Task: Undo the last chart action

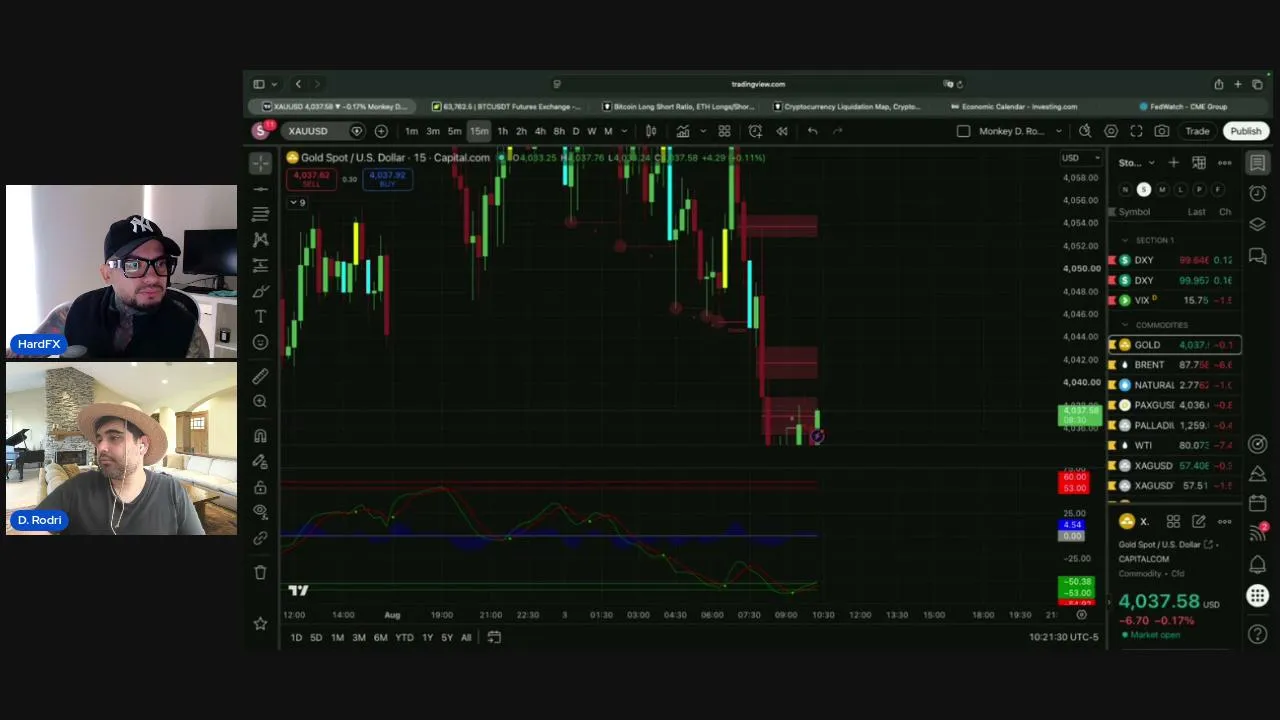Action: tap(812, 131)
